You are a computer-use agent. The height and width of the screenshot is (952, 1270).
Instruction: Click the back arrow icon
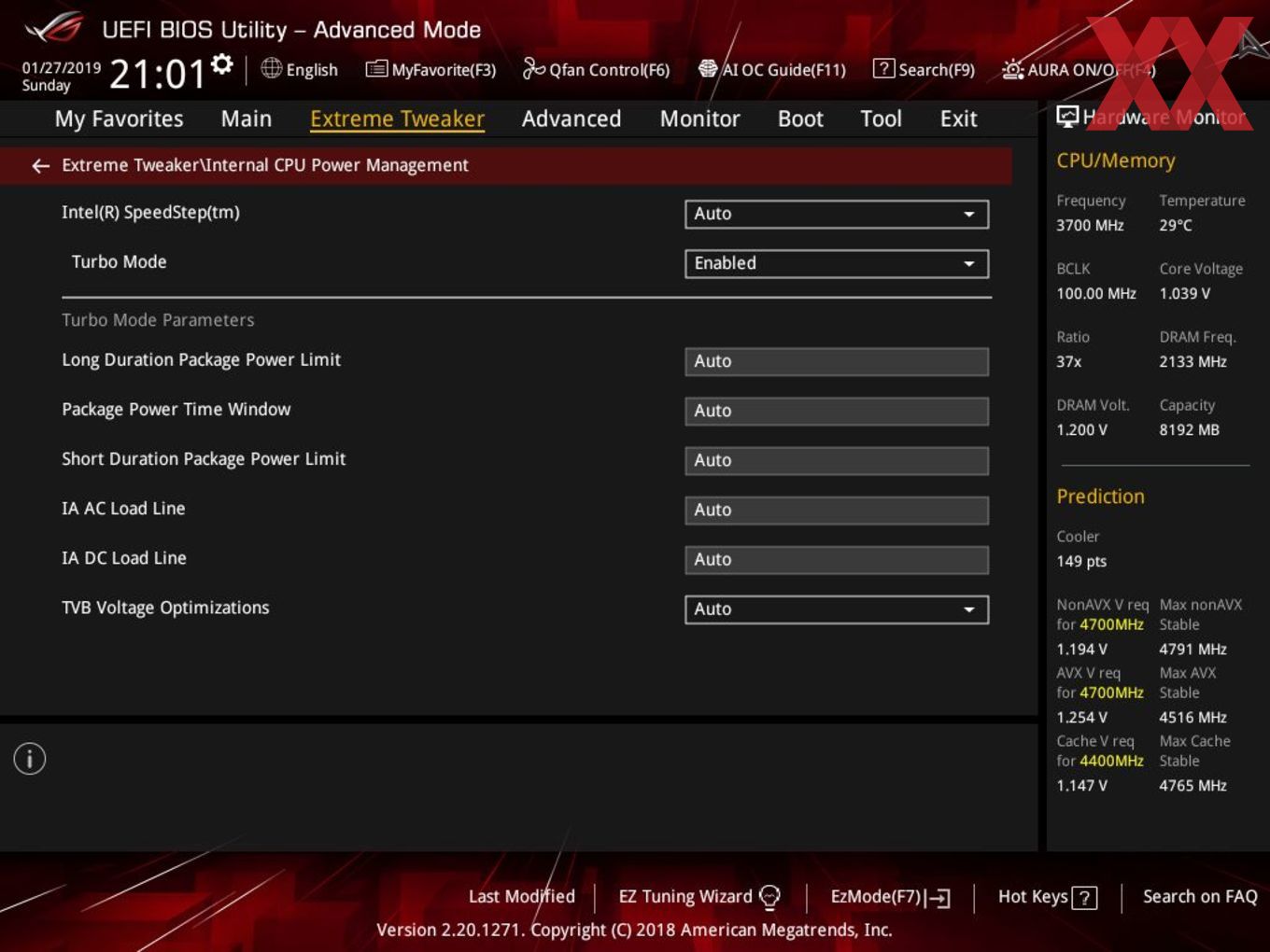click(40, 166)
